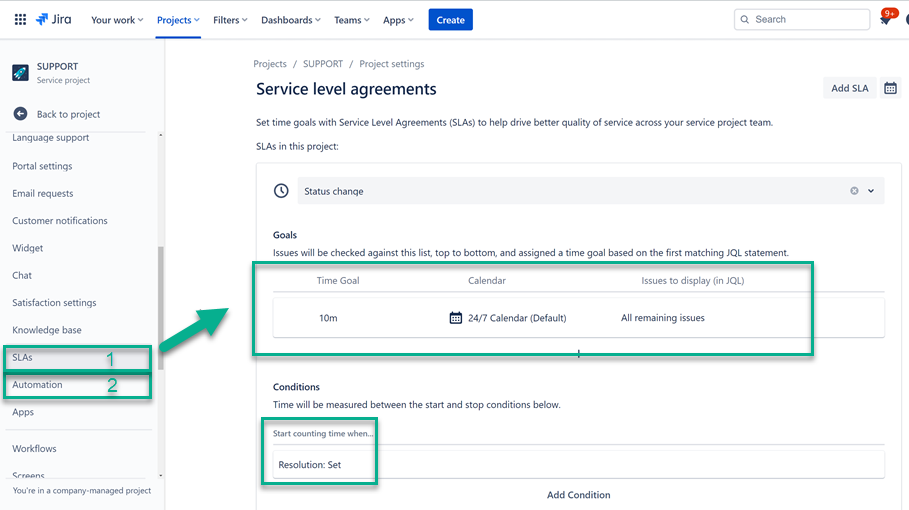Click the SUPPORT breadcrumb link
This screenshot has height=510, width=909.
click(323, 64)
